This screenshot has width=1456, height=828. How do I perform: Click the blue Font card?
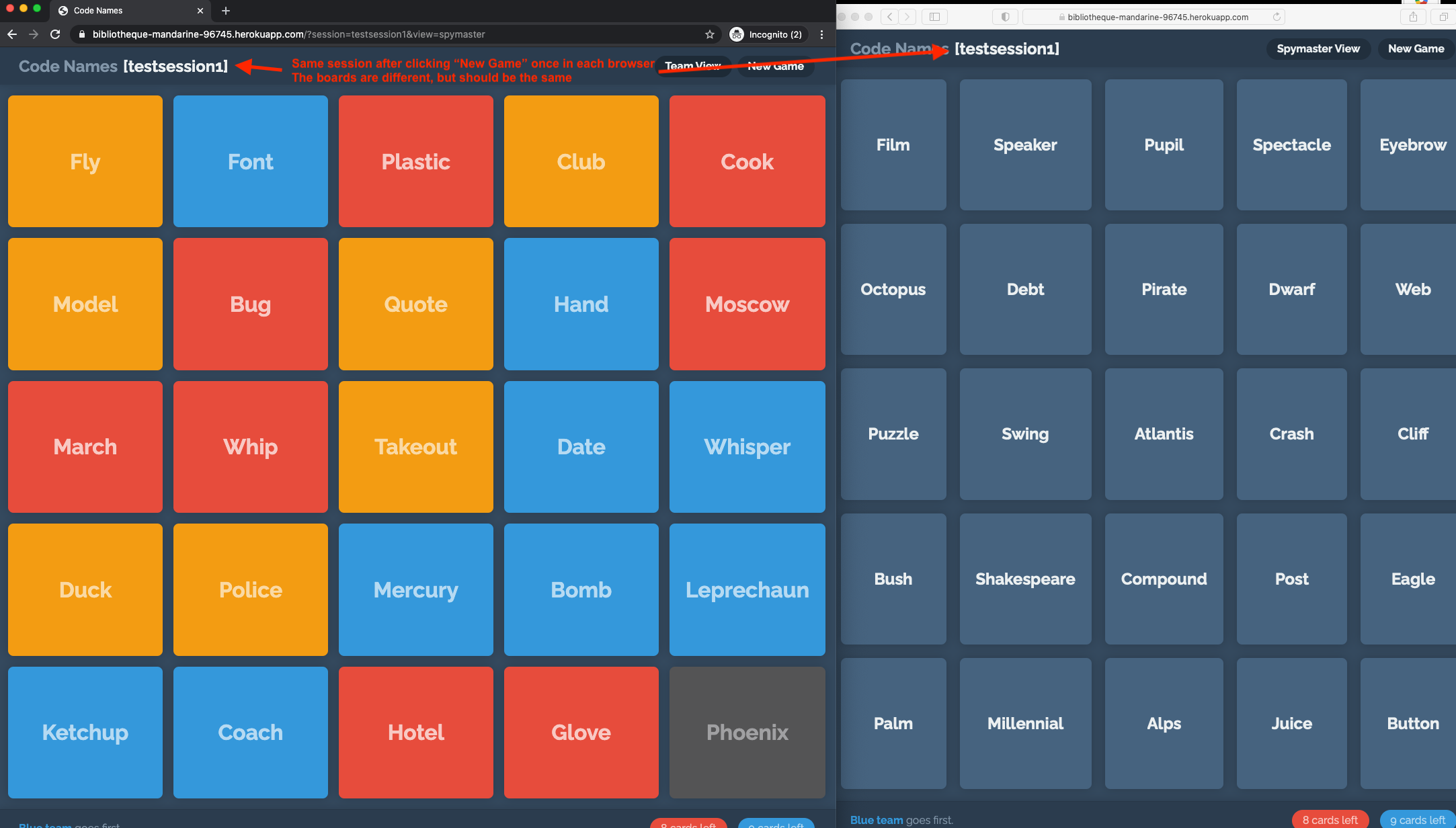251,161
